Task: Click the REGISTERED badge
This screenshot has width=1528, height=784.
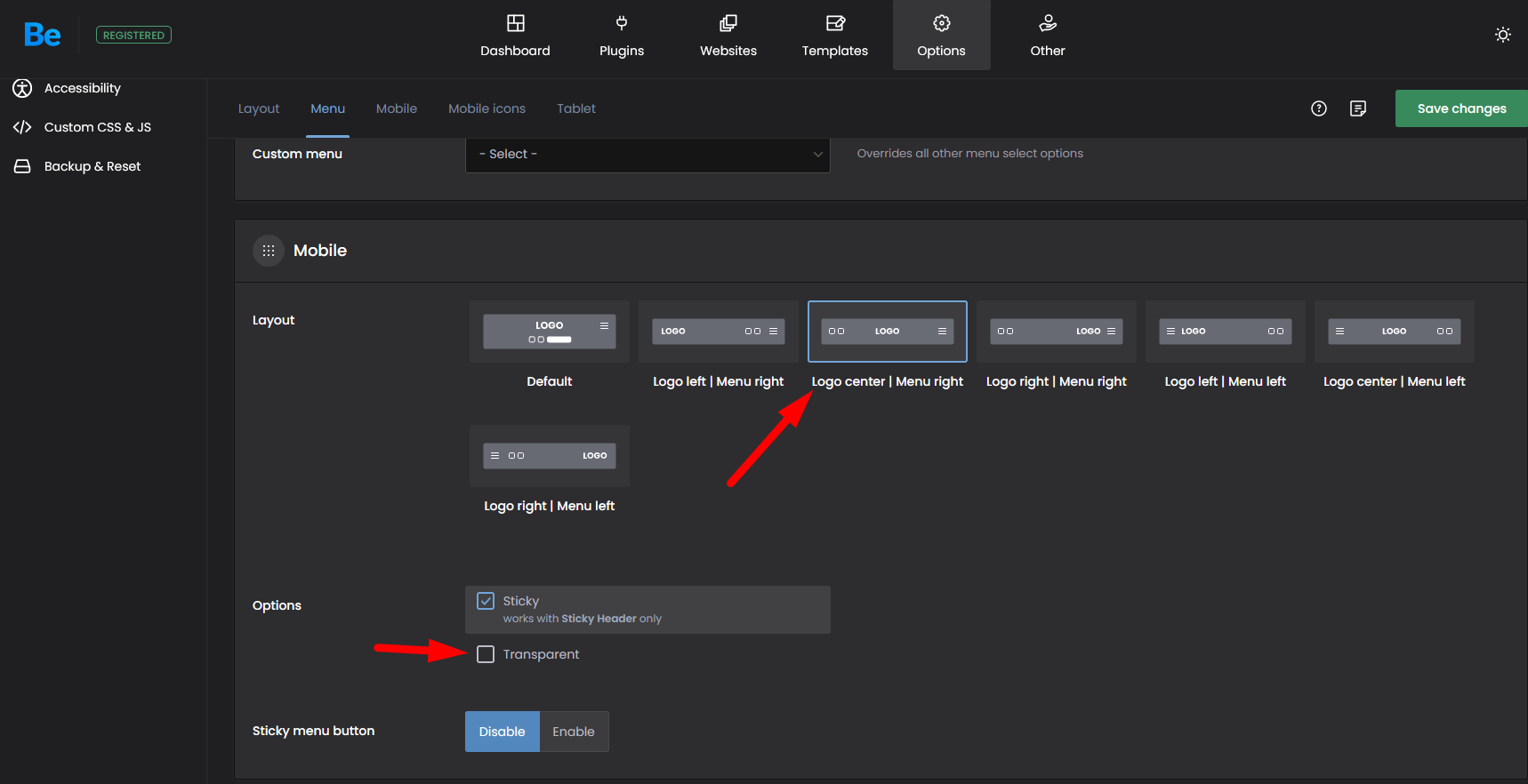Action: [133, 36]
